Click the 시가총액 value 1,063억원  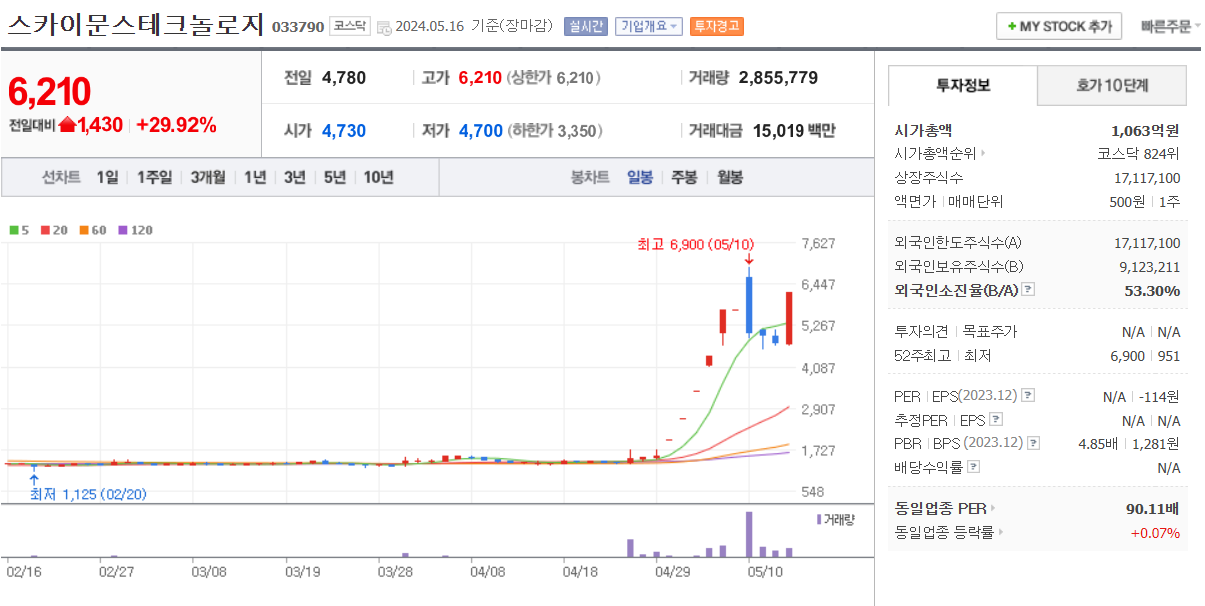(1145, 130)
